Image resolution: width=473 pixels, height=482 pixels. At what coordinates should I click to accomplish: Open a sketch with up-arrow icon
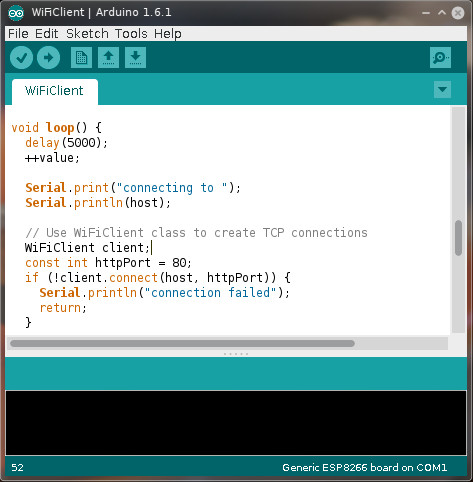pyautogui.click(x=108, y=58)
